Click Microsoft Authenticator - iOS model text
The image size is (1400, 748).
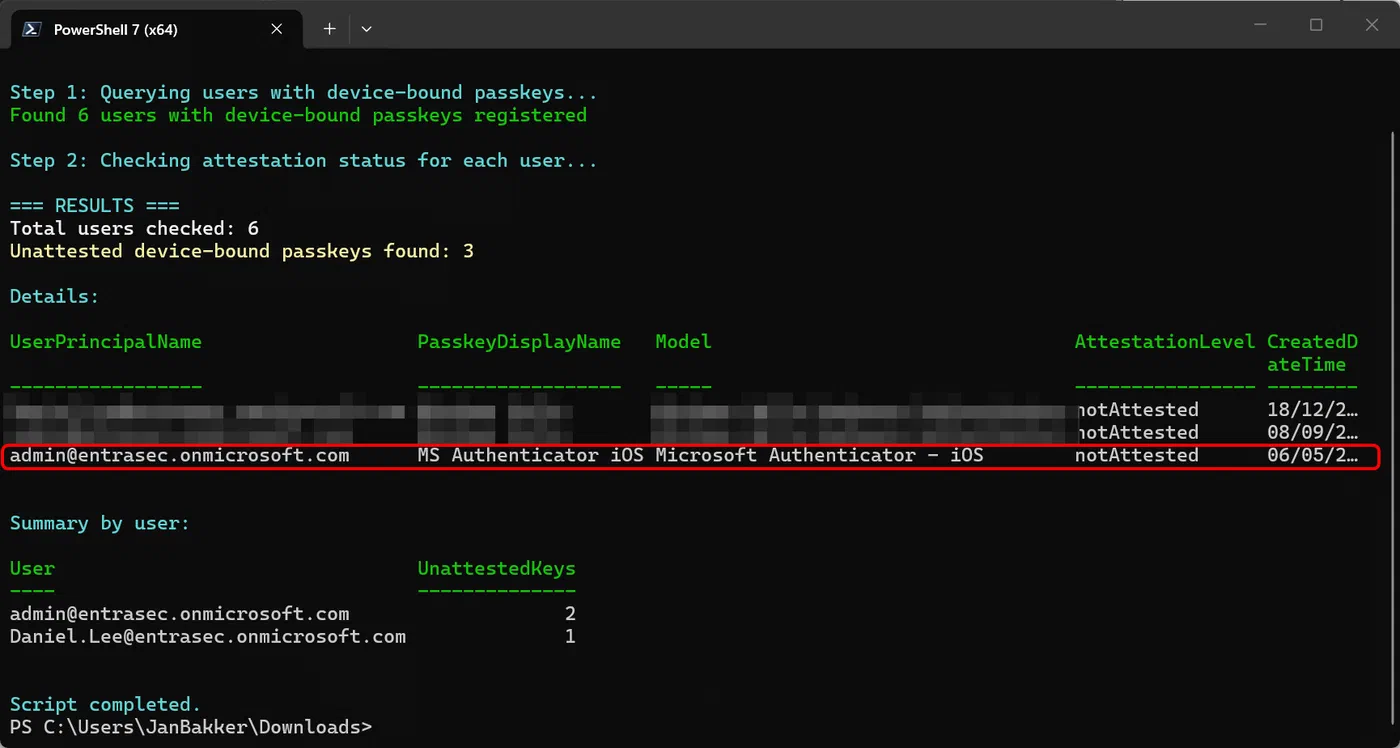(x=820, y=456)
